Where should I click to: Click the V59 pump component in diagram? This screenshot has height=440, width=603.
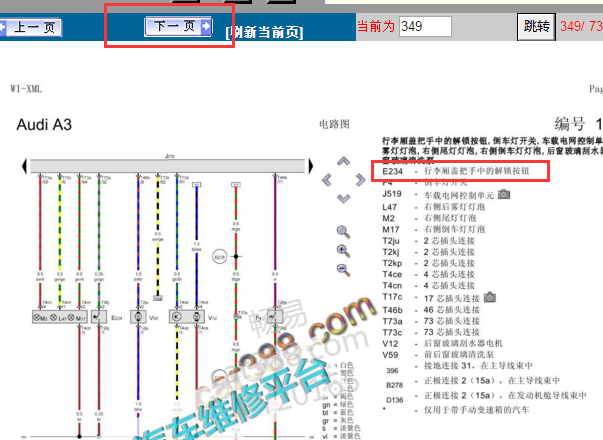click(138, 317)
